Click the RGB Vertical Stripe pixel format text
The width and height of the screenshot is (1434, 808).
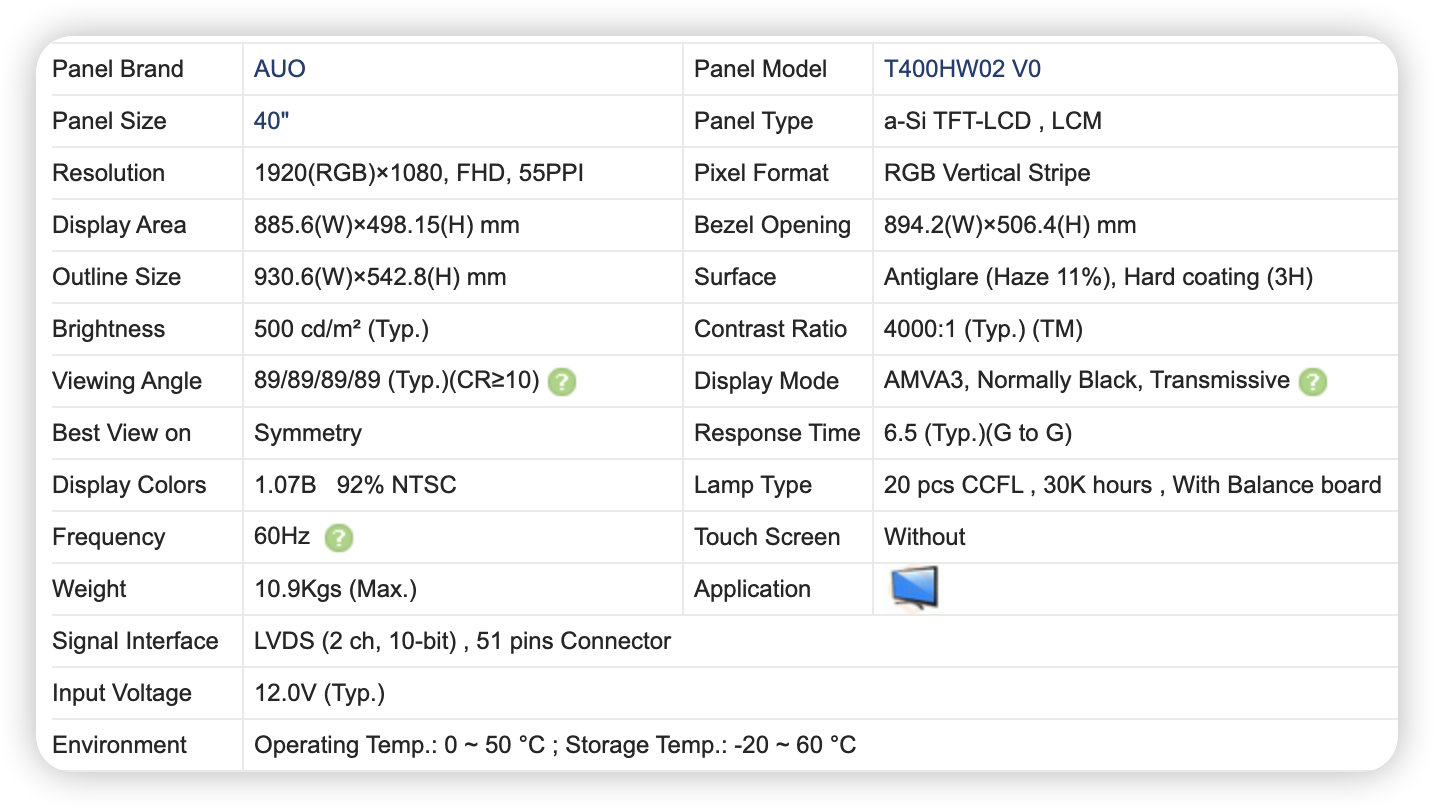point(986,173)
